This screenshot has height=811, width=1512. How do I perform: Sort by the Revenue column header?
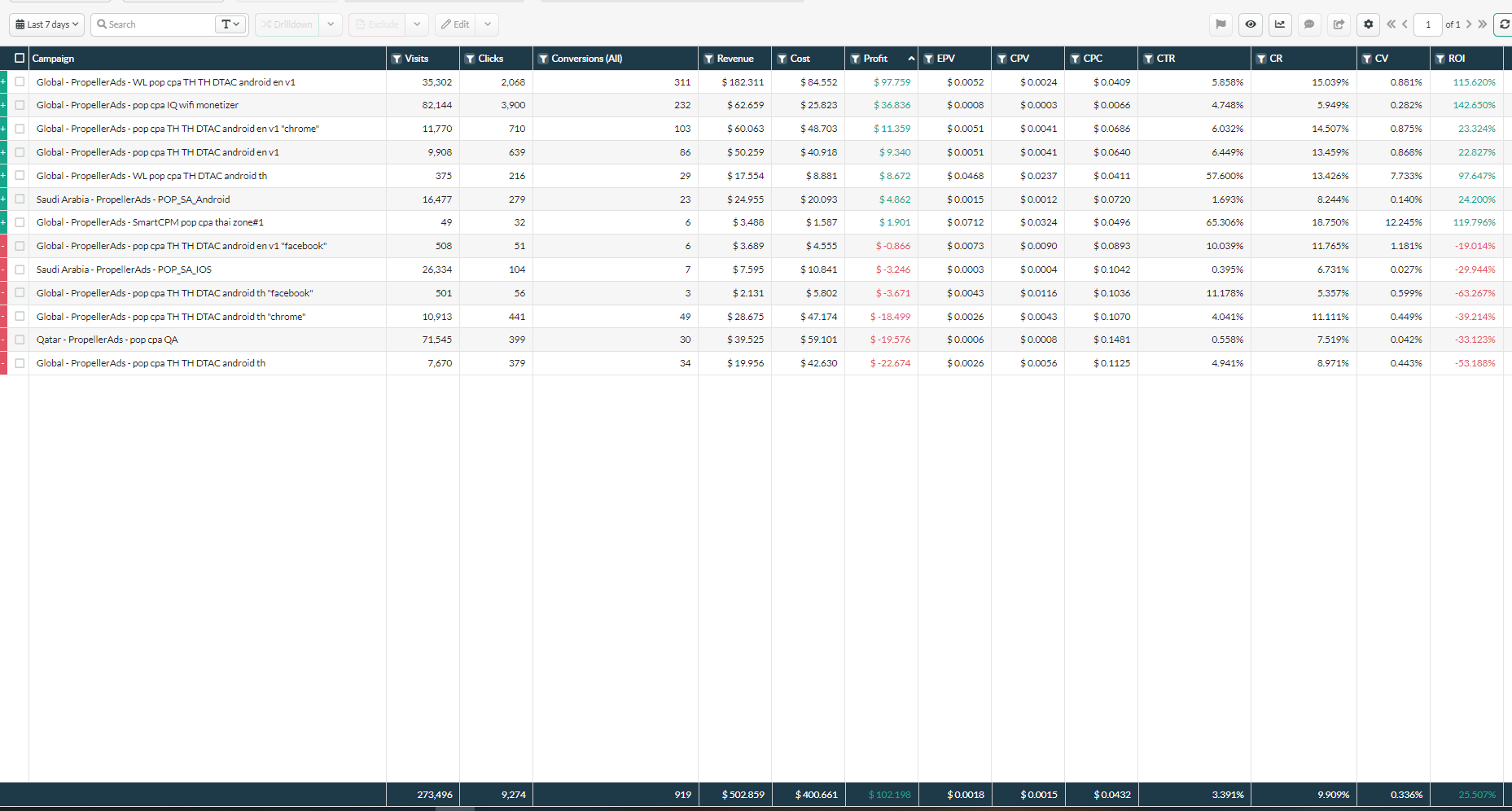point(734,59)
